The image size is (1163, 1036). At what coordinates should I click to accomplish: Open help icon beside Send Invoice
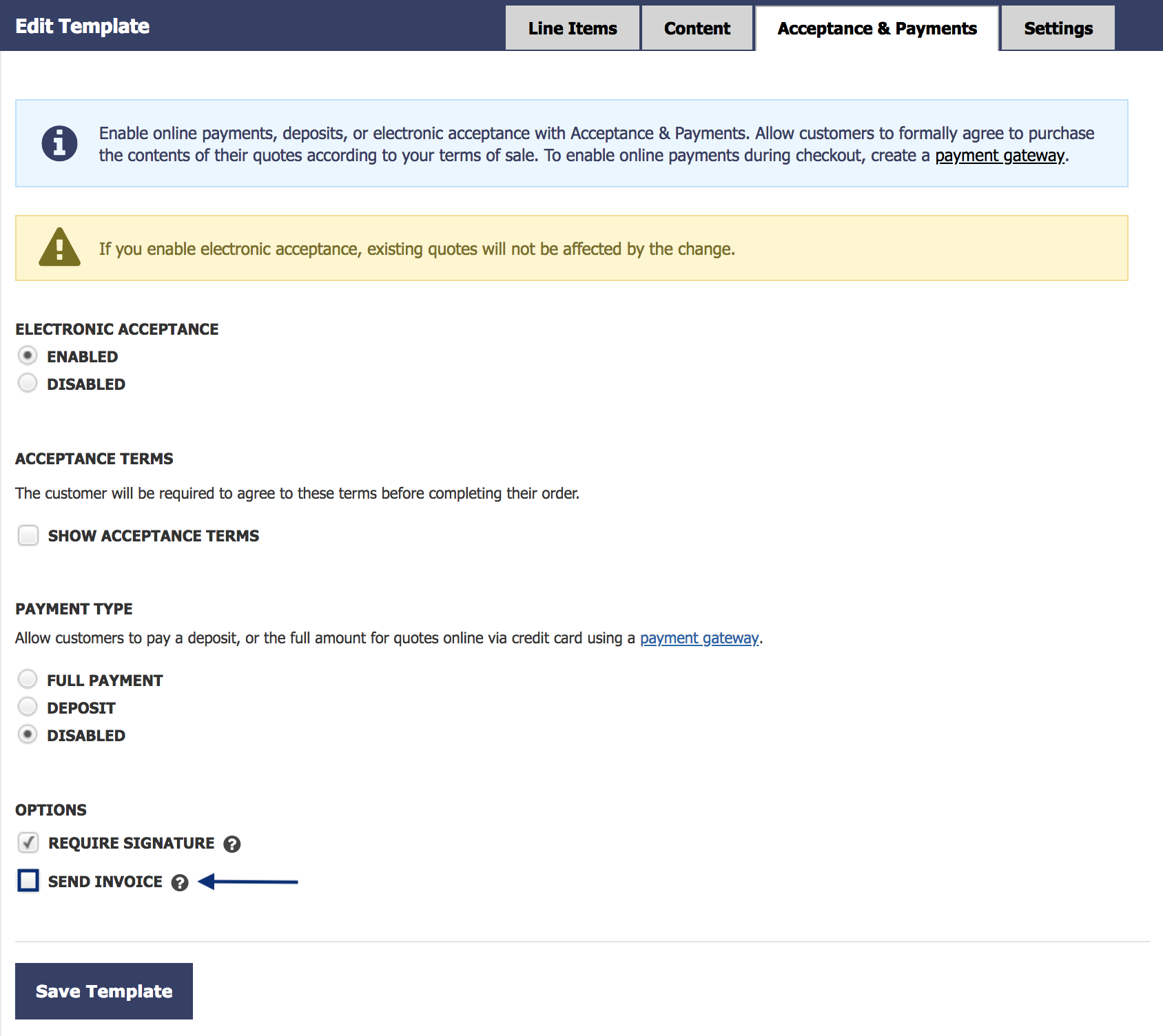[180, 883]
